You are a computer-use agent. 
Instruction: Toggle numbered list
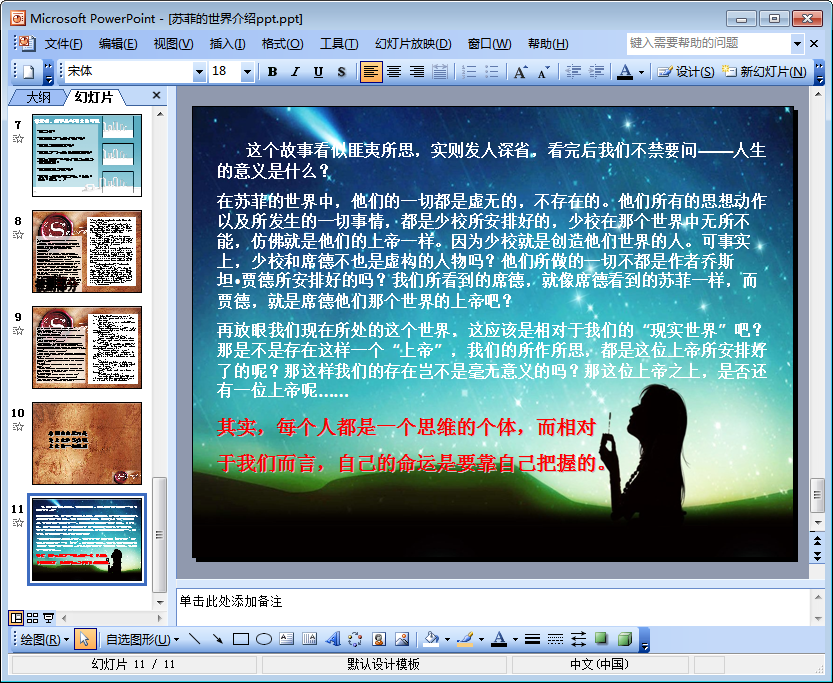pyautogui.click(x=469, y=72)
